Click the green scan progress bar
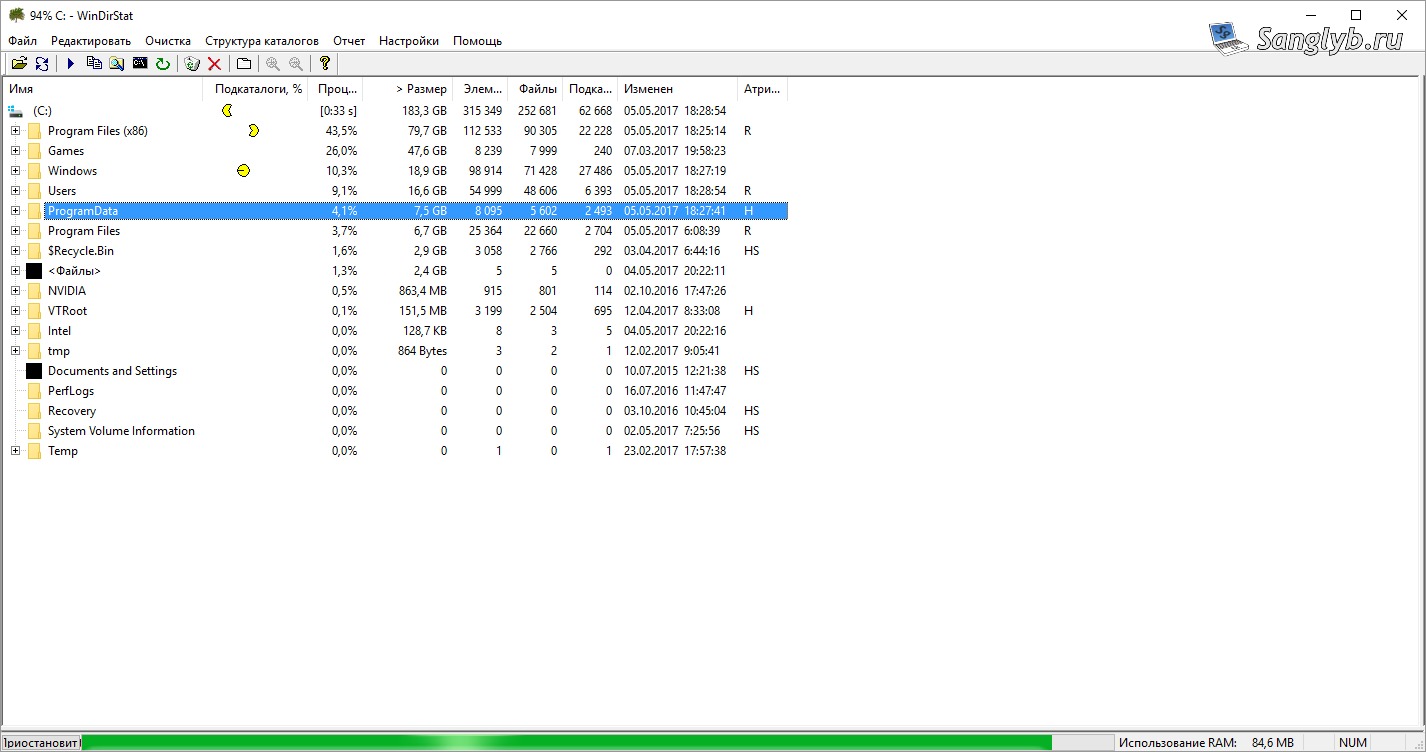The width and height of the screenshot is (1426, 752). [x=566, y=742]
